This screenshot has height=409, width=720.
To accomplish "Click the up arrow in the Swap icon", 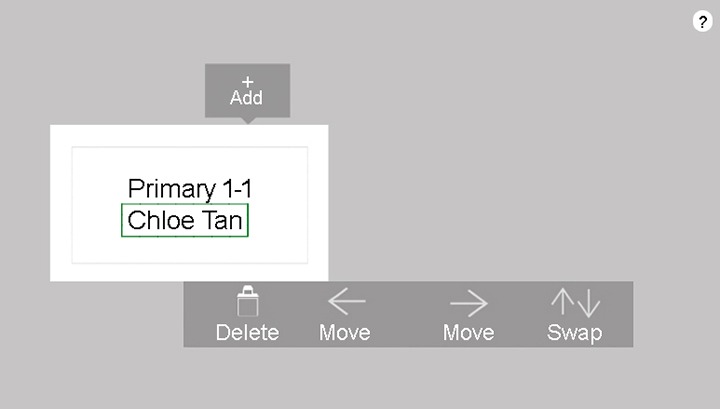I will click(562, 302).
